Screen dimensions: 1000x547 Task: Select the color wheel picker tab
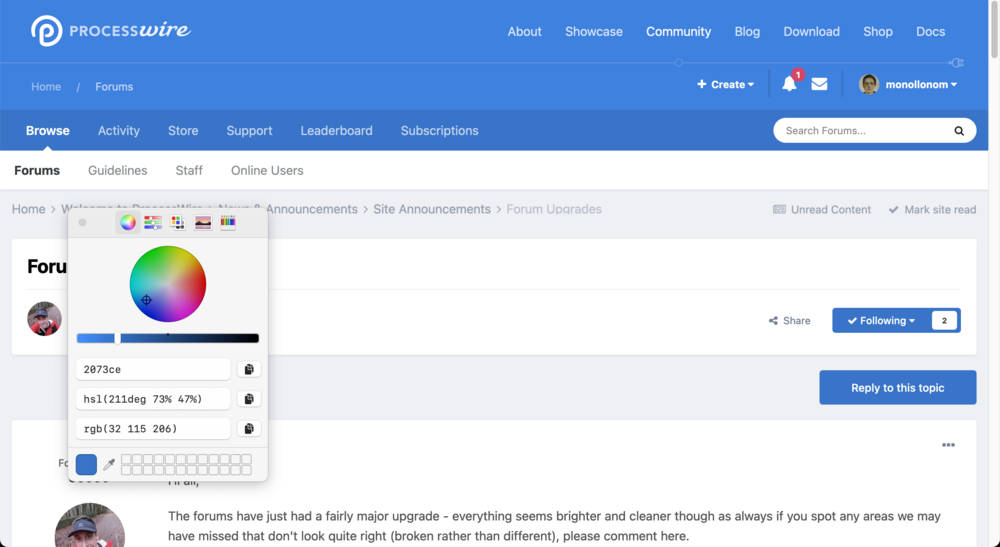[x=128, y=223]
